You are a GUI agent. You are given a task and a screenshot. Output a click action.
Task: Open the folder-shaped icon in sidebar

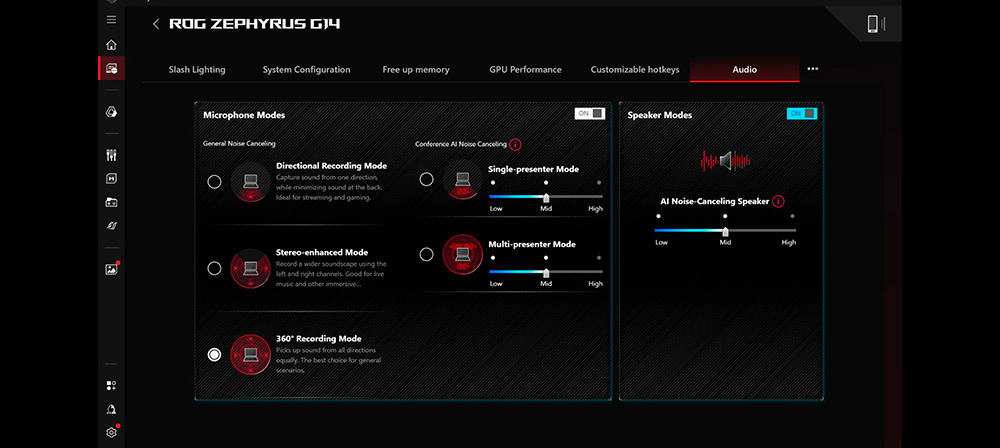(x=112, y=202)
